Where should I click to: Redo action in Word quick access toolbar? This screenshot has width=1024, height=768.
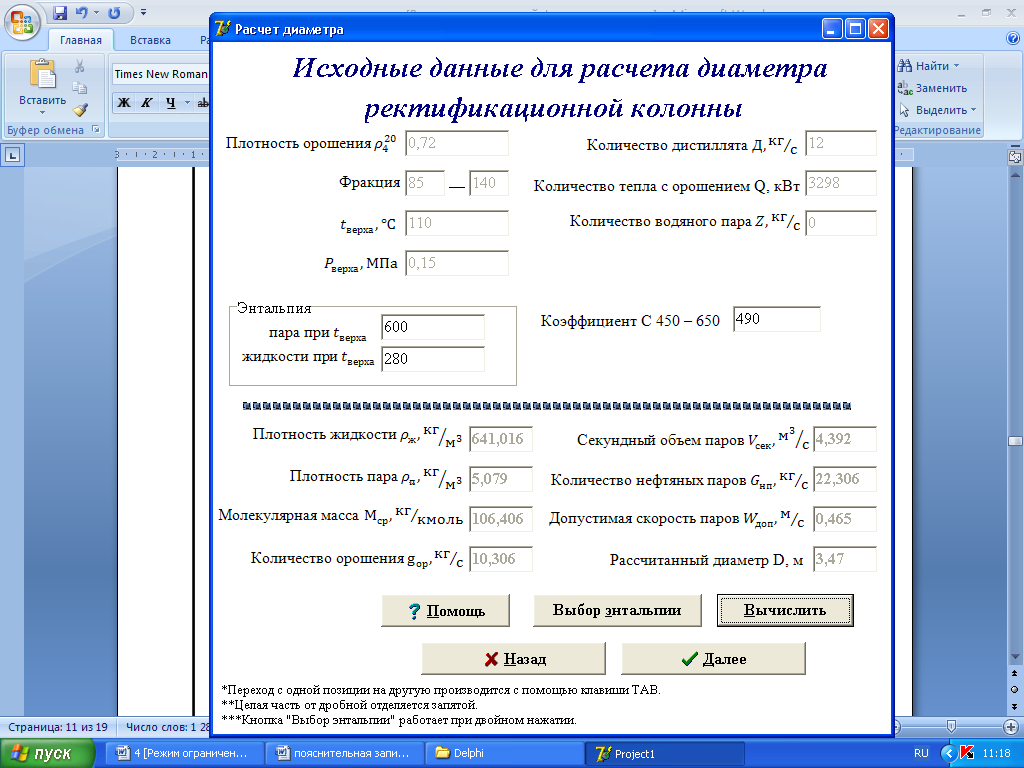(114, 12)
